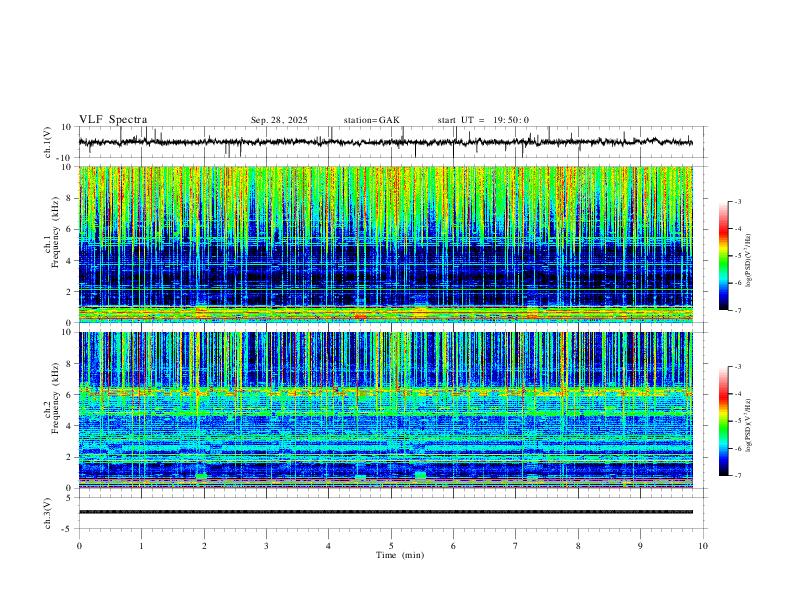Click the "-3" label on the upper color bar

(738, 201)
